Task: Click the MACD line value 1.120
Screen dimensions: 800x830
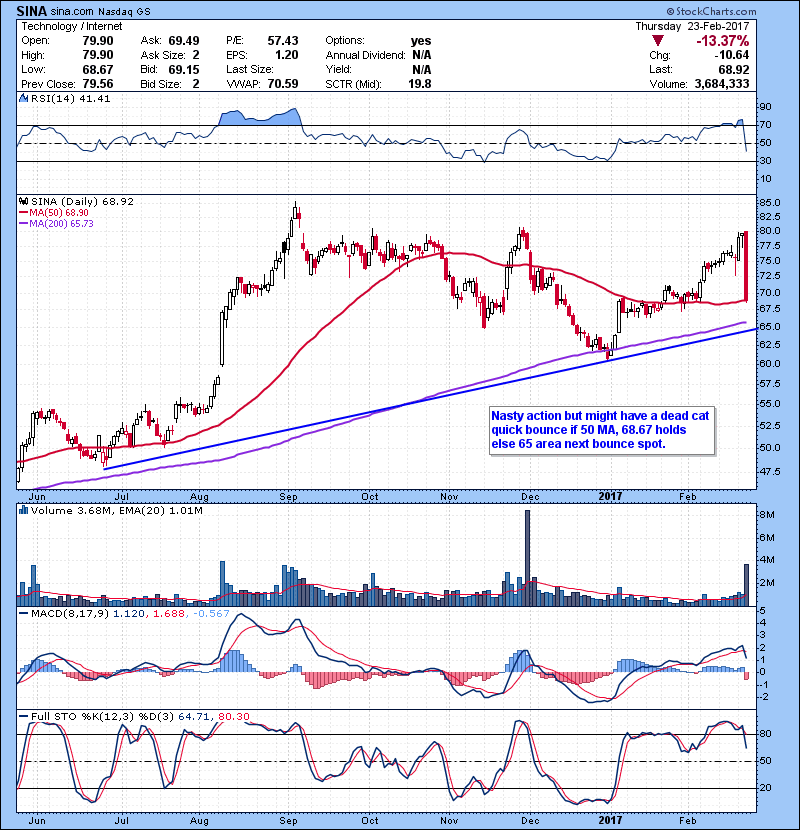Action: pyautogui.click(x=129, y=614)
